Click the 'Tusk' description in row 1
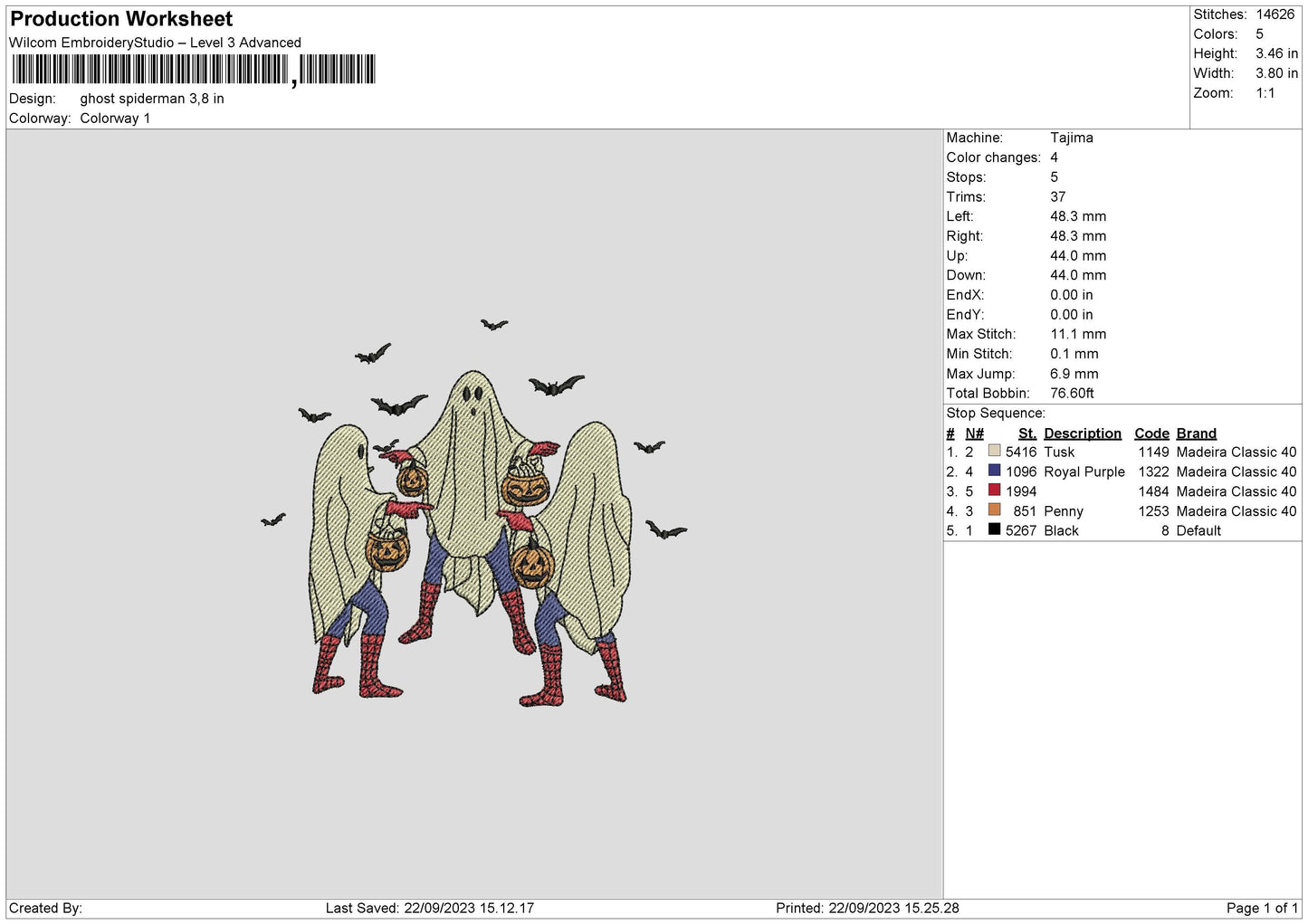 pyautogui.click(x=1059, y=452)
